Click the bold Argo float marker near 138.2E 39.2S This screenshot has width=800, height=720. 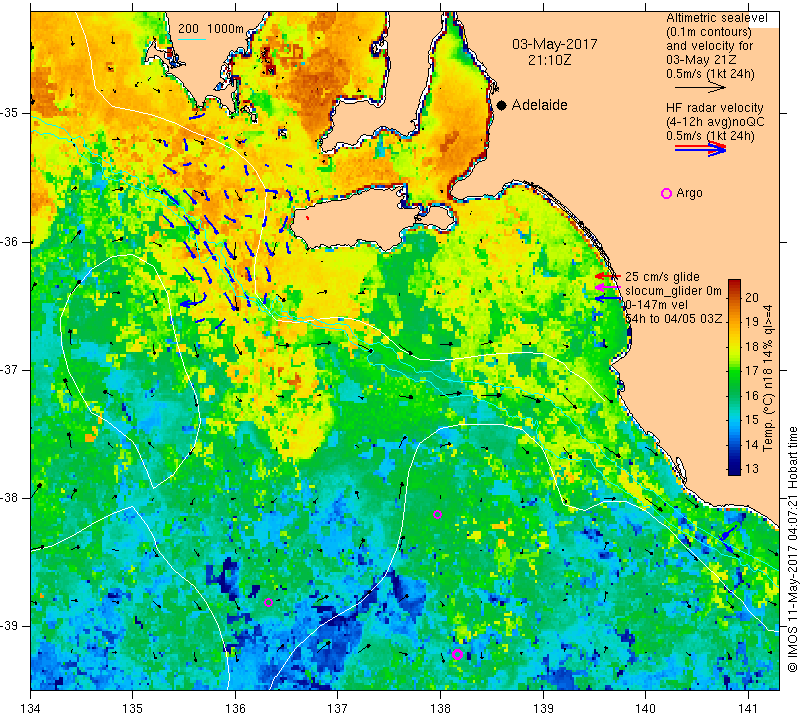click(x=457, y=655)
